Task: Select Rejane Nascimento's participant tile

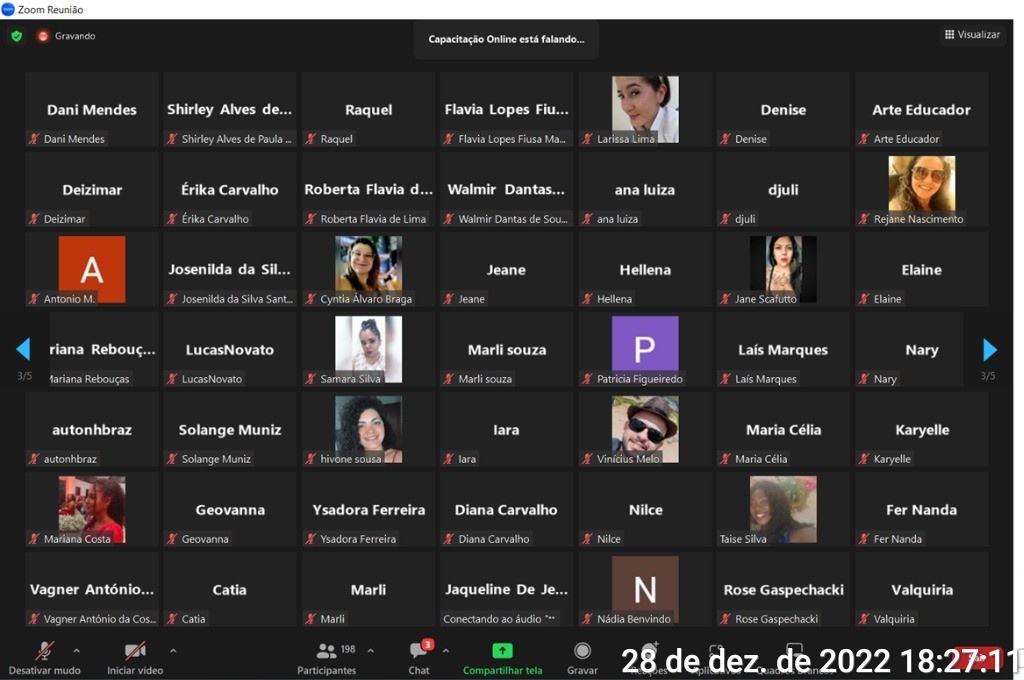Action: click(921, 188)
